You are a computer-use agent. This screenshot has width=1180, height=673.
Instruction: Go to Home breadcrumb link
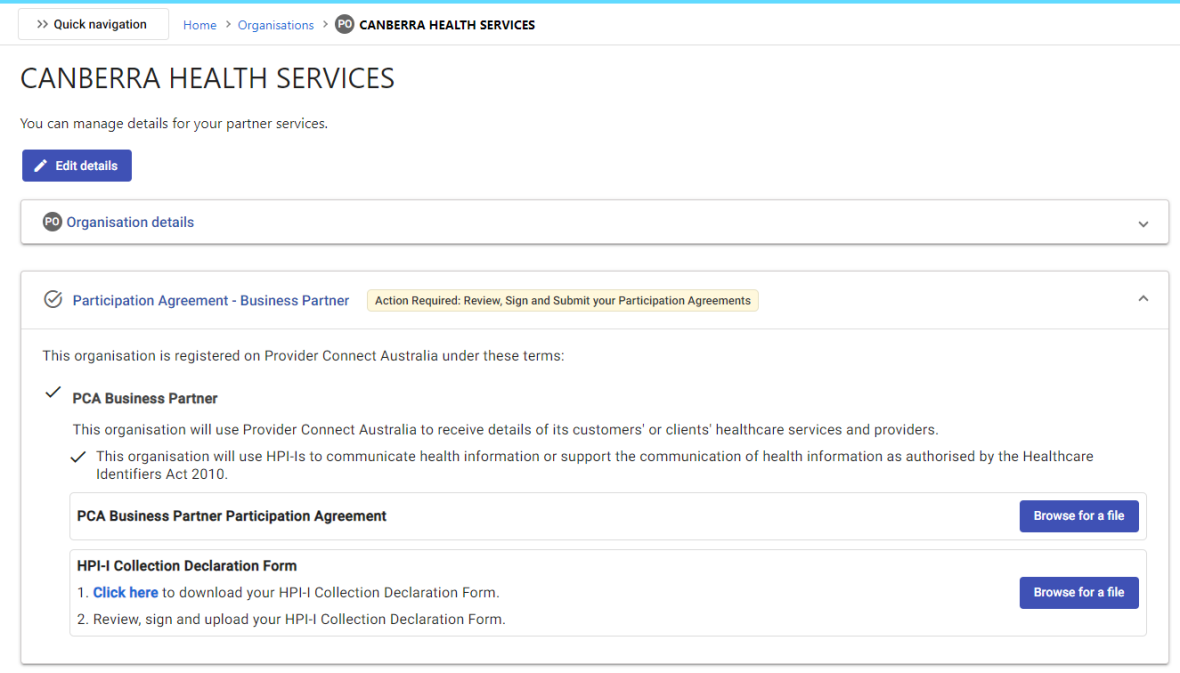tap(199, 25)
